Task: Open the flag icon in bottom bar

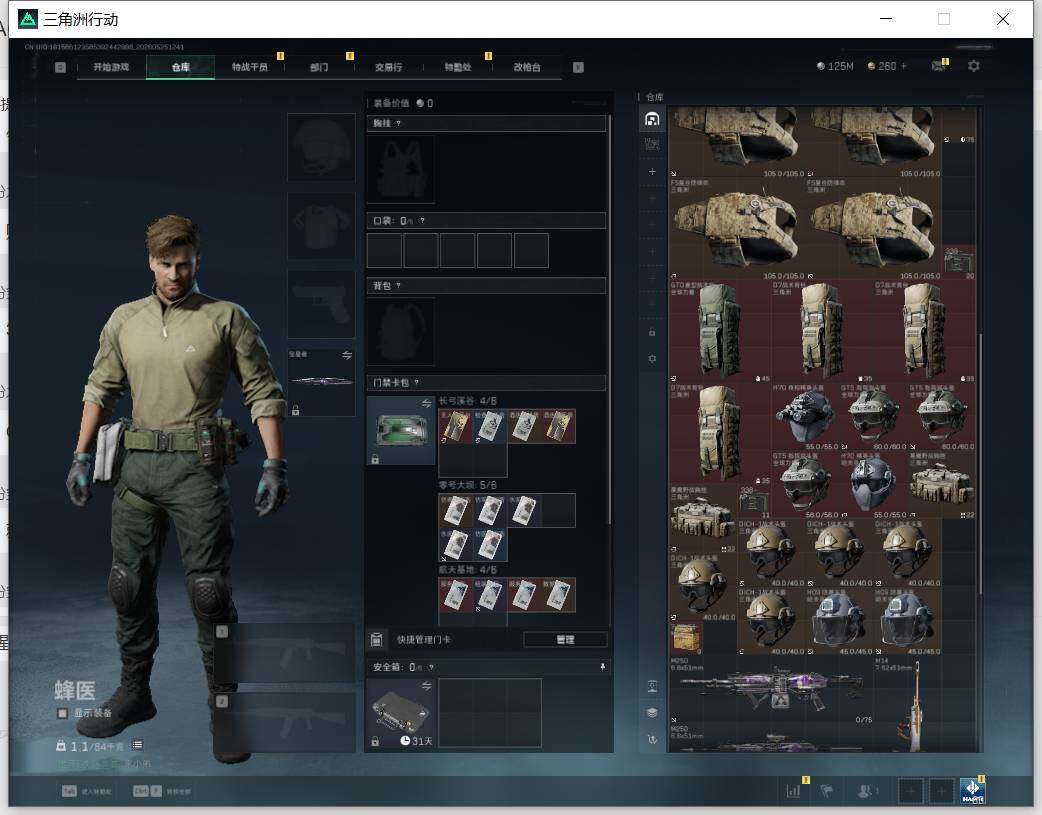Action: click(827, 790)
